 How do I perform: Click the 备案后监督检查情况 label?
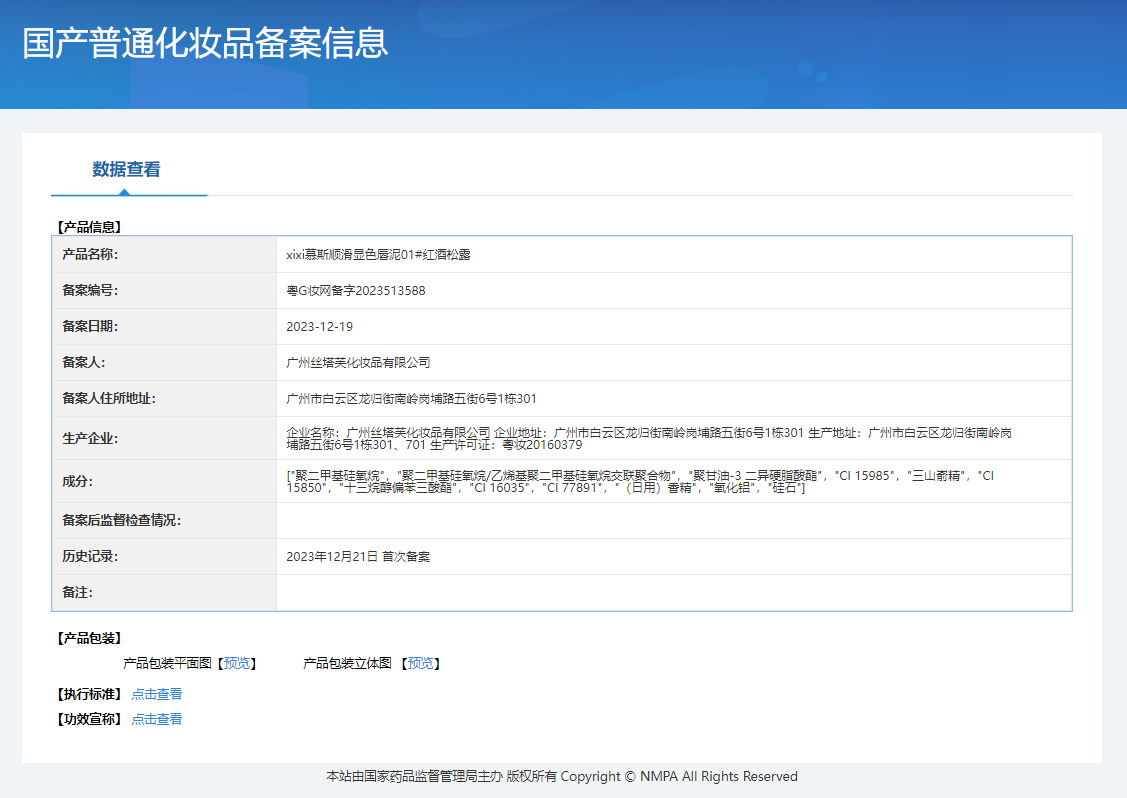point(121,520)
